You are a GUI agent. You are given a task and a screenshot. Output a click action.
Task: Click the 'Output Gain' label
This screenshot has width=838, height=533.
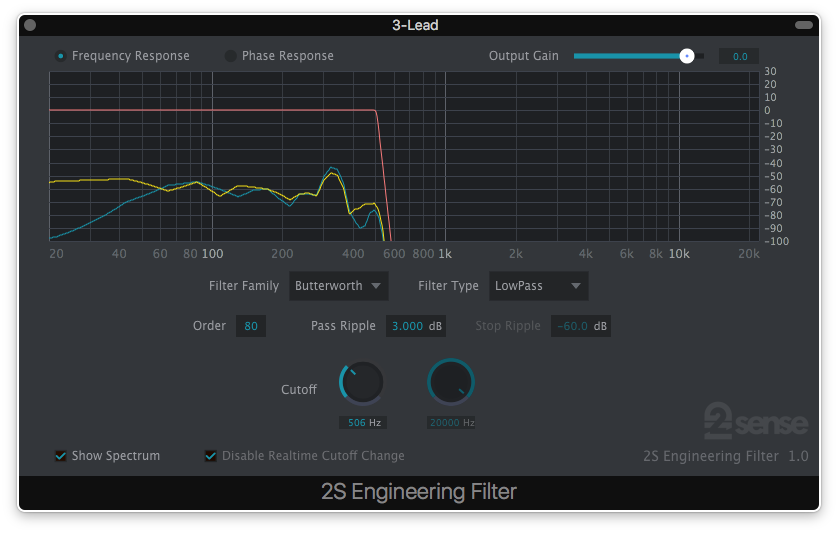[x=524, y=56]
